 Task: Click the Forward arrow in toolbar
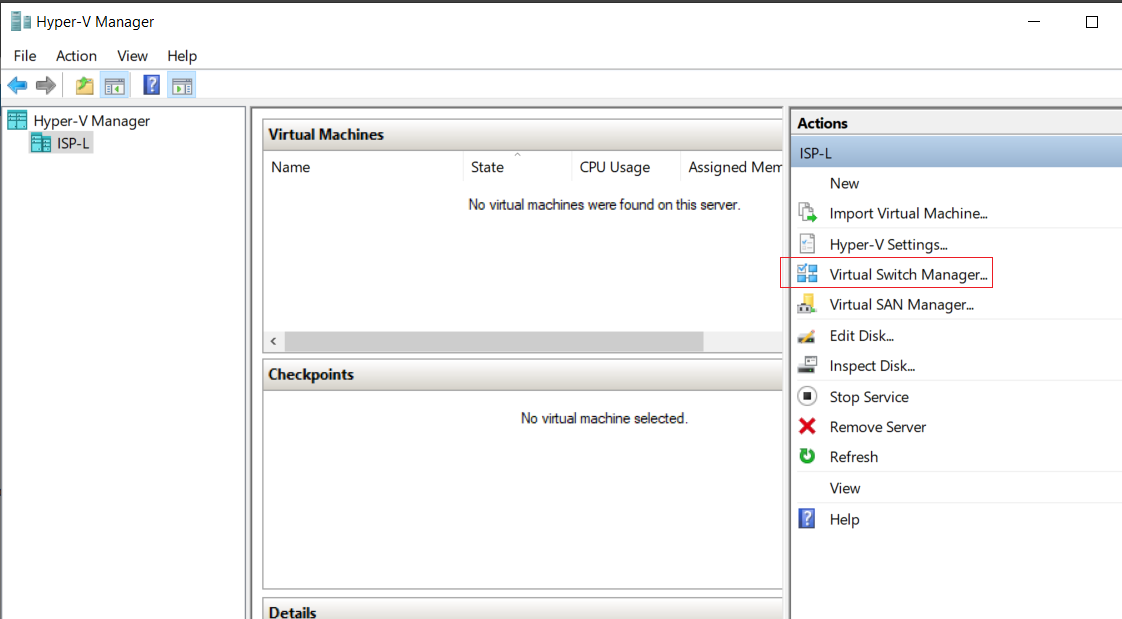pyautogui.click(x=46, y=86)
